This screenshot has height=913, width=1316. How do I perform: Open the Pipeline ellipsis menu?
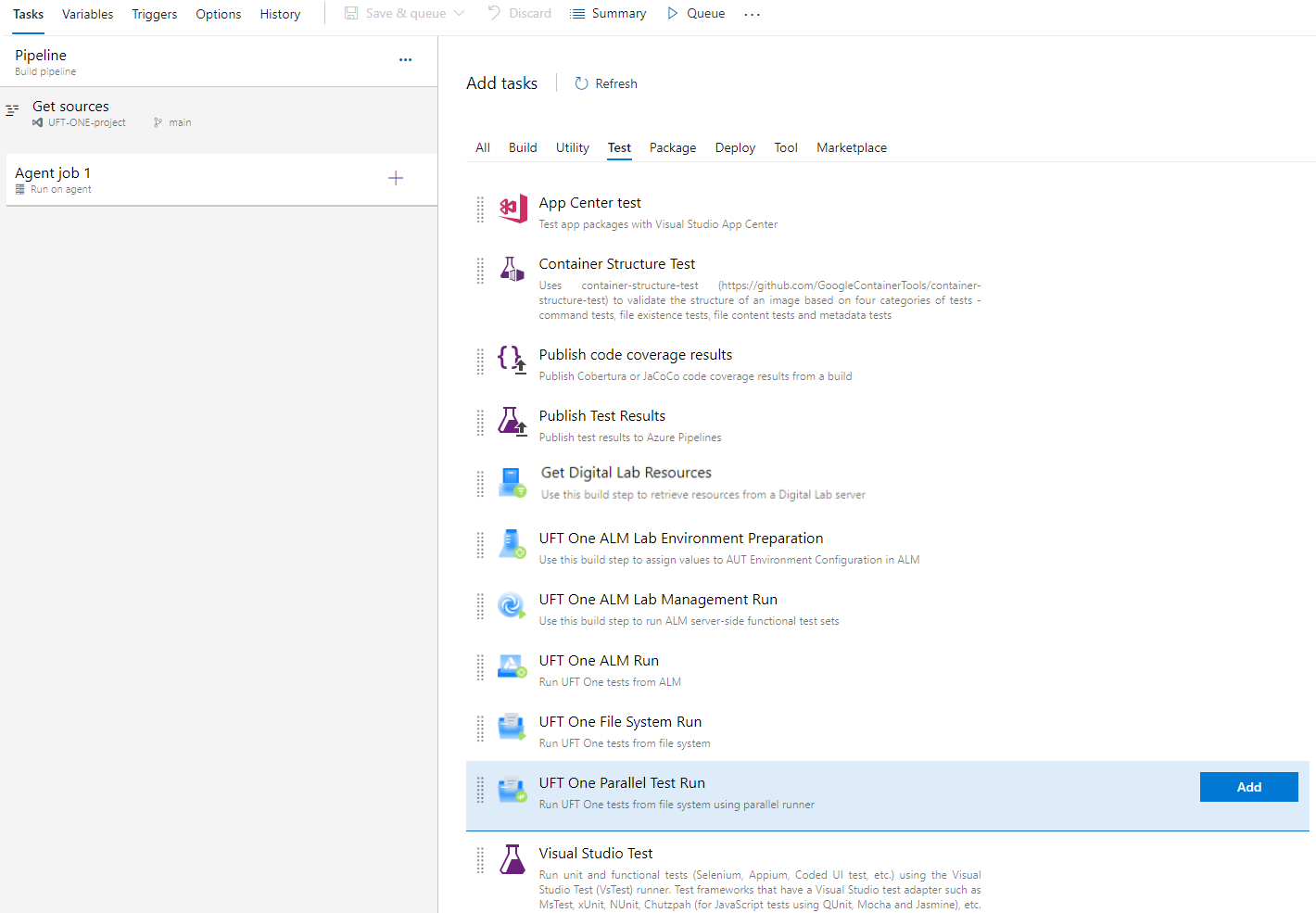(405, 59)
